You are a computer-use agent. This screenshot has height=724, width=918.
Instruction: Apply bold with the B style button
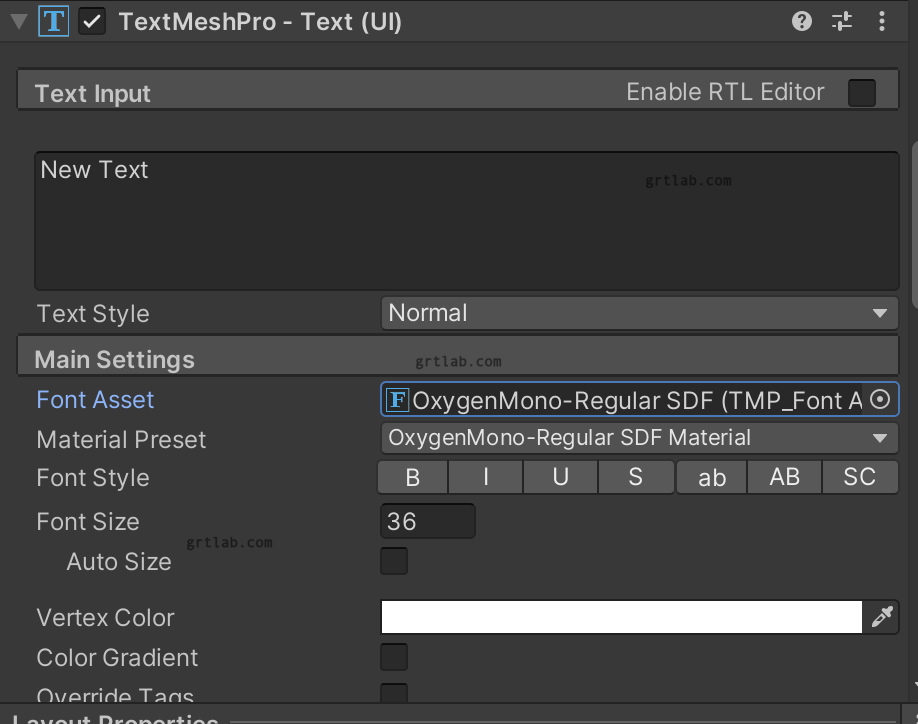point(411,477)
